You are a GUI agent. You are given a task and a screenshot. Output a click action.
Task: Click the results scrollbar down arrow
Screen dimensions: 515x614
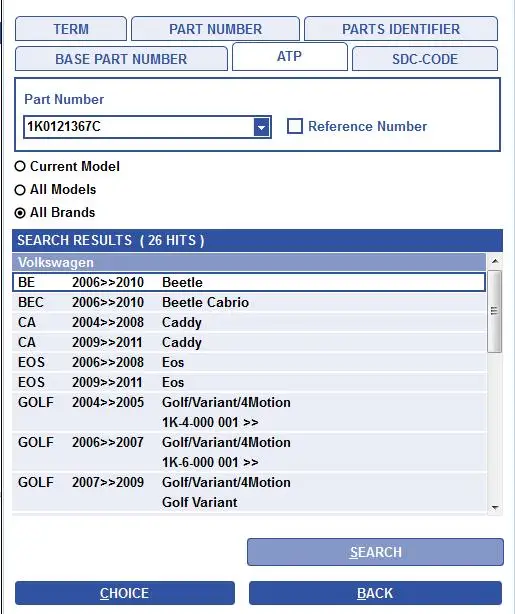(x=495, y=508)
